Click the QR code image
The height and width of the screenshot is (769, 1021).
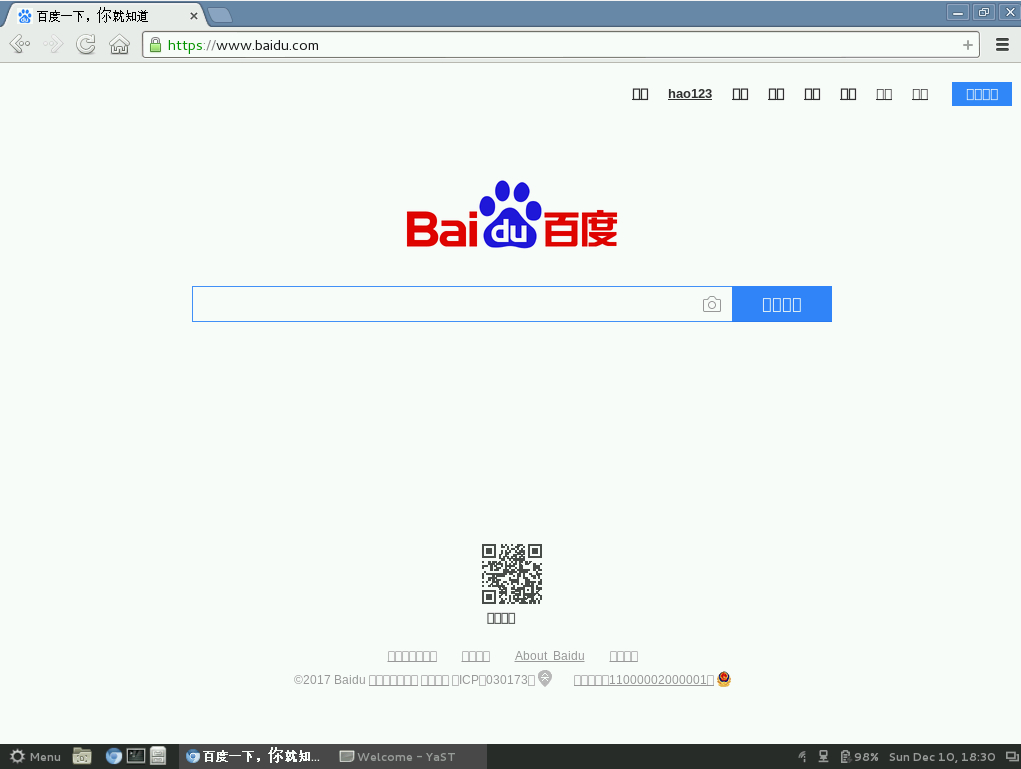click(x=512, y=574)
